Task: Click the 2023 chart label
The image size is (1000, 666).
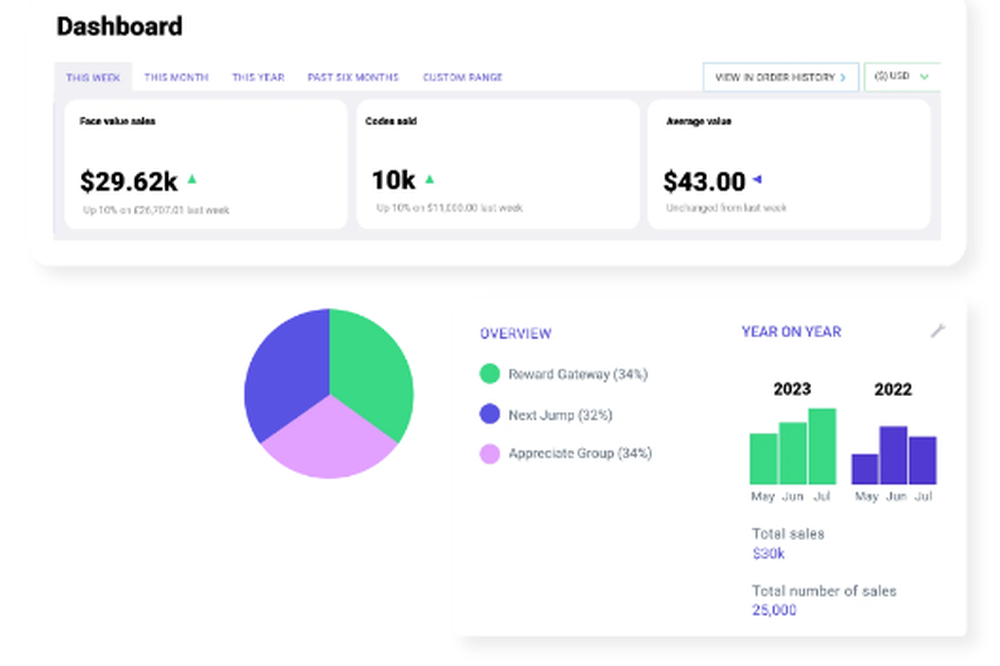Action: click(x=792, y=389)
